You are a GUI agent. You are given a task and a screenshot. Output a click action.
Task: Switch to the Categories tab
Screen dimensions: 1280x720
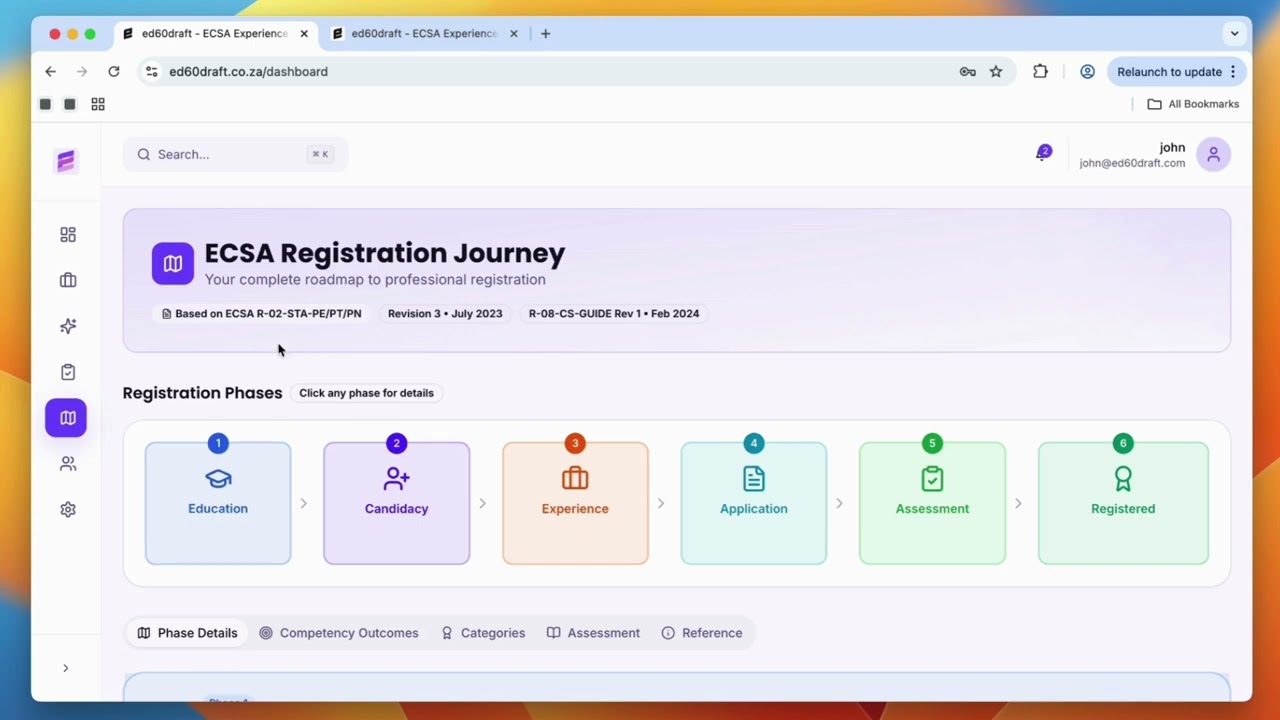click(x=483, y=633)
